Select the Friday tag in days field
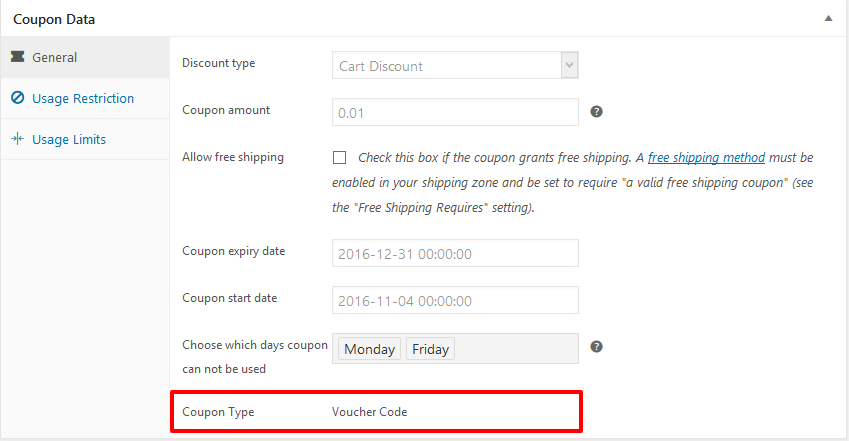The height and width of the screenshot is (441, 849). click(x=430, y=349)
